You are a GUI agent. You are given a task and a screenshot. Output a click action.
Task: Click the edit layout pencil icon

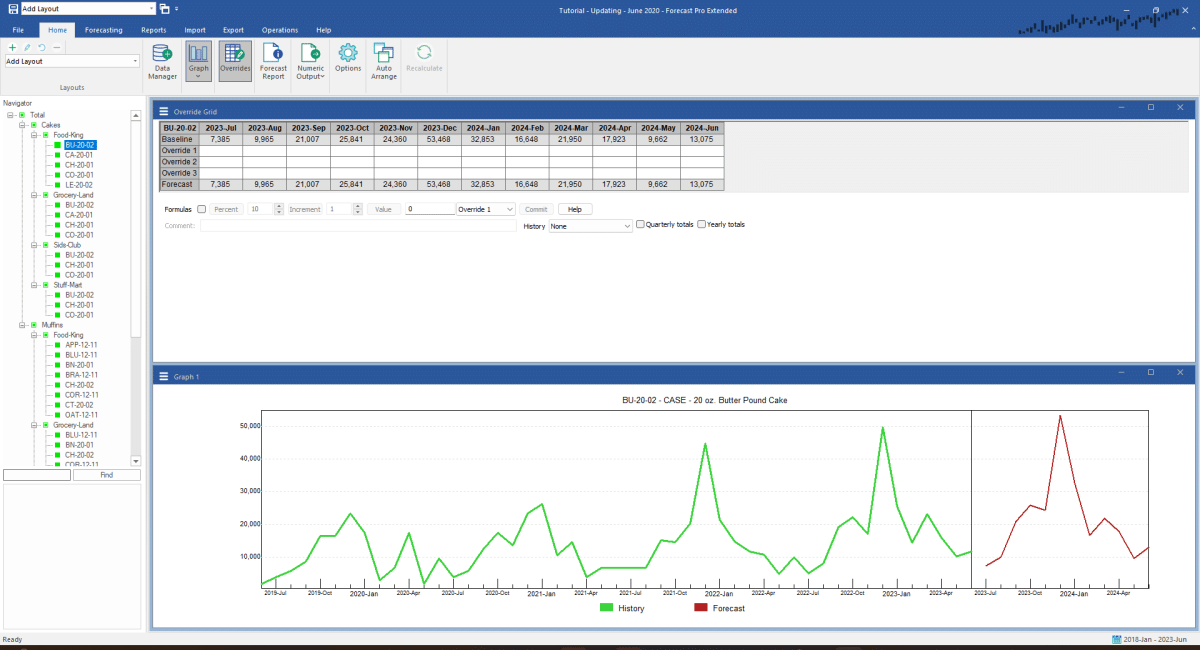[27, 47]
